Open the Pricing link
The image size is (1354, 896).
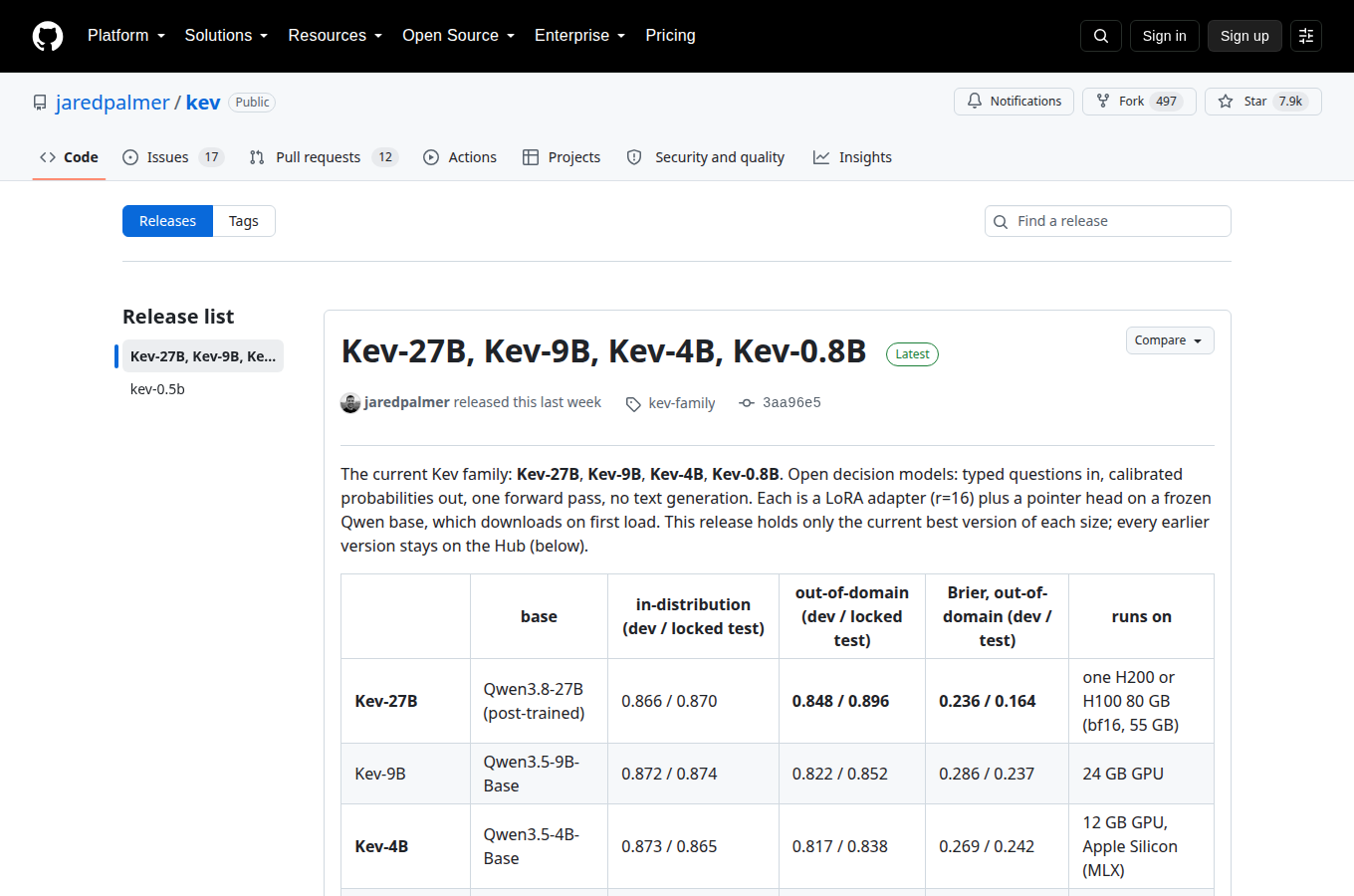[x=670, y=36]
